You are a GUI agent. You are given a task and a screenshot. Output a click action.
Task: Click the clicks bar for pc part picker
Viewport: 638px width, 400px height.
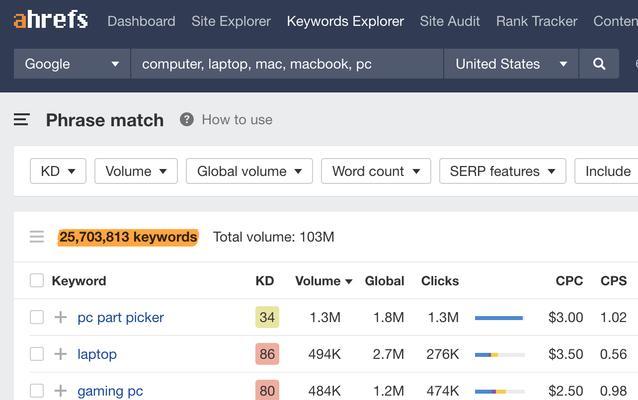499,318
